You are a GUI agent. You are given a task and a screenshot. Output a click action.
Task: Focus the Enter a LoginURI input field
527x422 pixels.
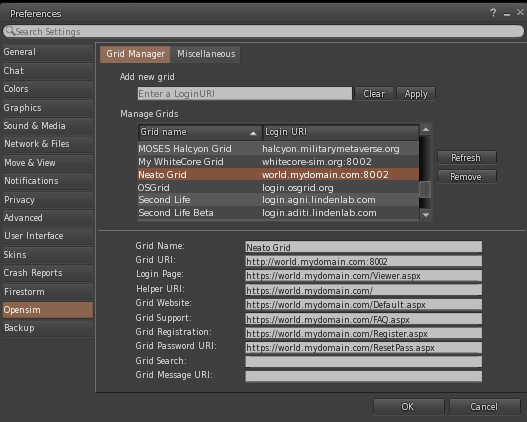[245, 94]
